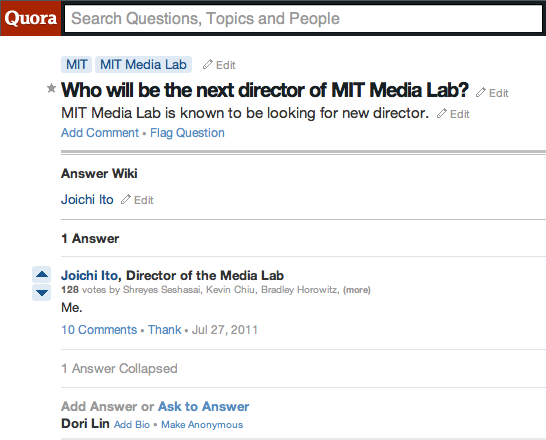Expand the 1 Answer Collapsed section

click(119, 368)
